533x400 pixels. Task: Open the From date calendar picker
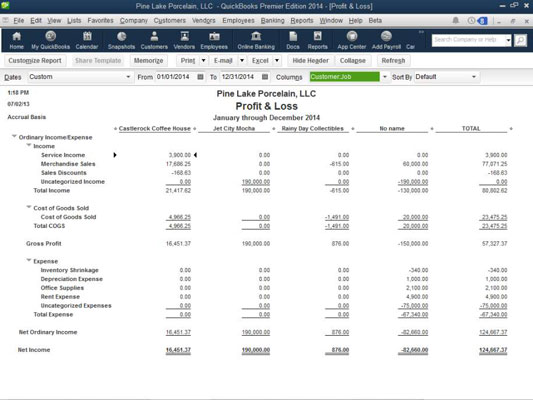(201, 77)
